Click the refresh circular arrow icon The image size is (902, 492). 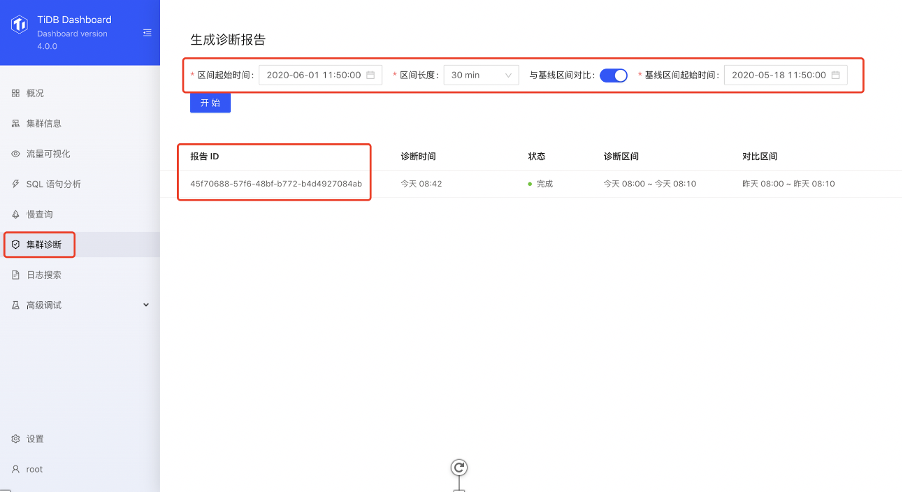pyautogui.click(x=459, y=468)
